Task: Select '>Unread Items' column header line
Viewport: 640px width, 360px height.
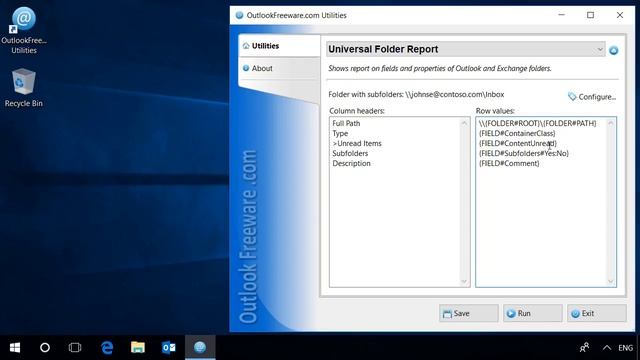Action: (357, 143)
